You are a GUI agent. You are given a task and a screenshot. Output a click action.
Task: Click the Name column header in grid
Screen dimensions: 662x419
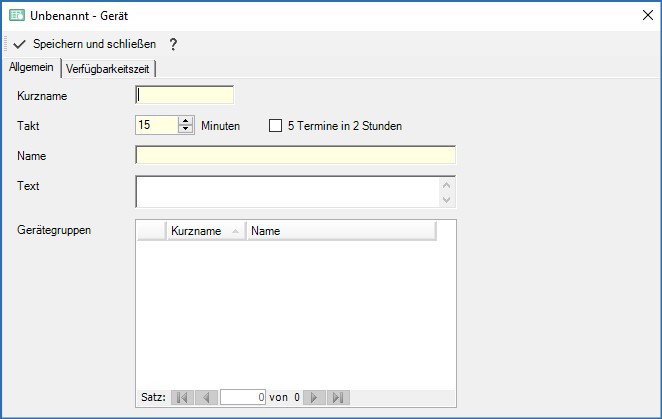click(340, 231)
